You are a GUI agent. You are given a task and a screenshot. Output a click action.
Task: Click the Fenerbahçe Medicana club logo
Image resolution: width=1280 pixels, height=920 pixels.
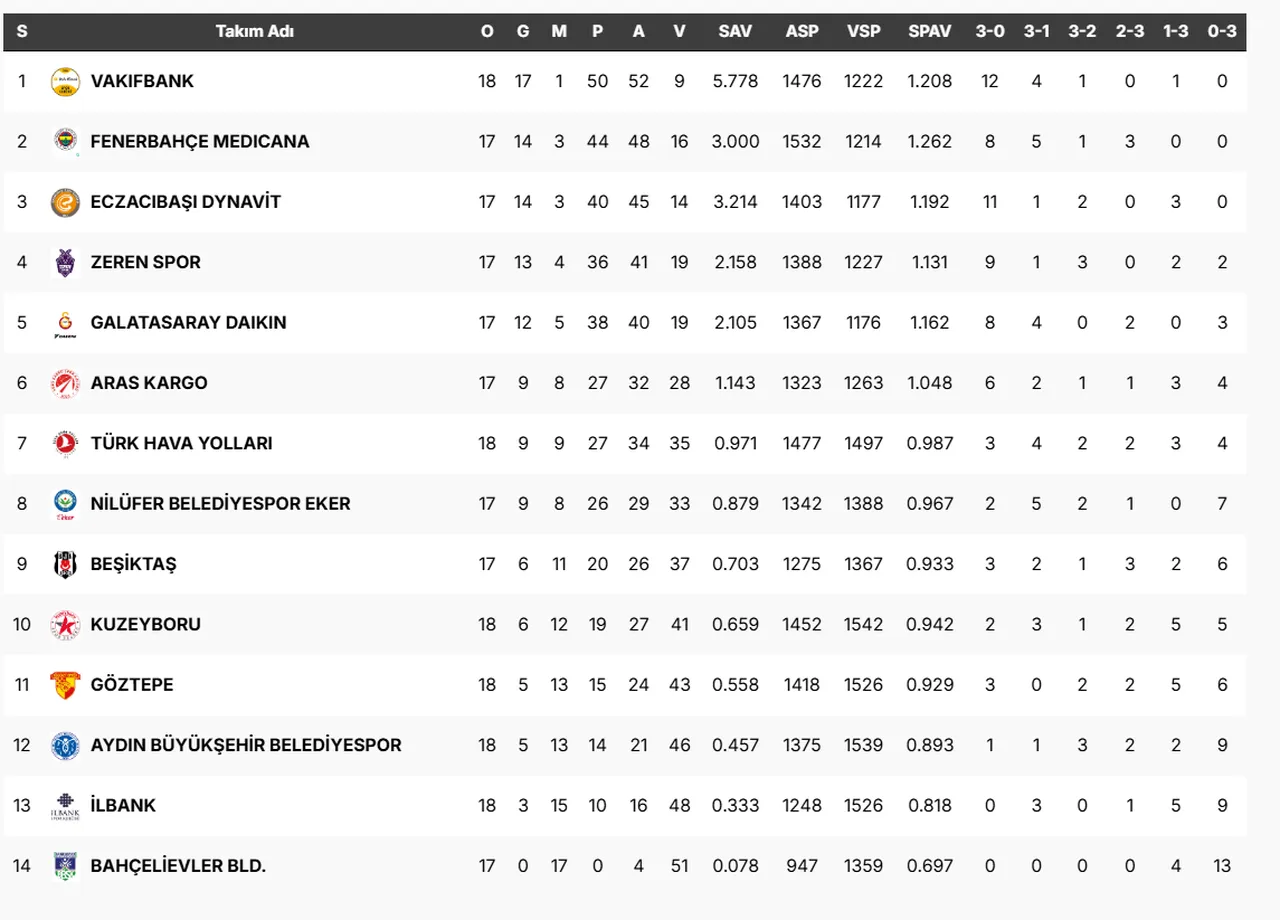tap(65, 142)
